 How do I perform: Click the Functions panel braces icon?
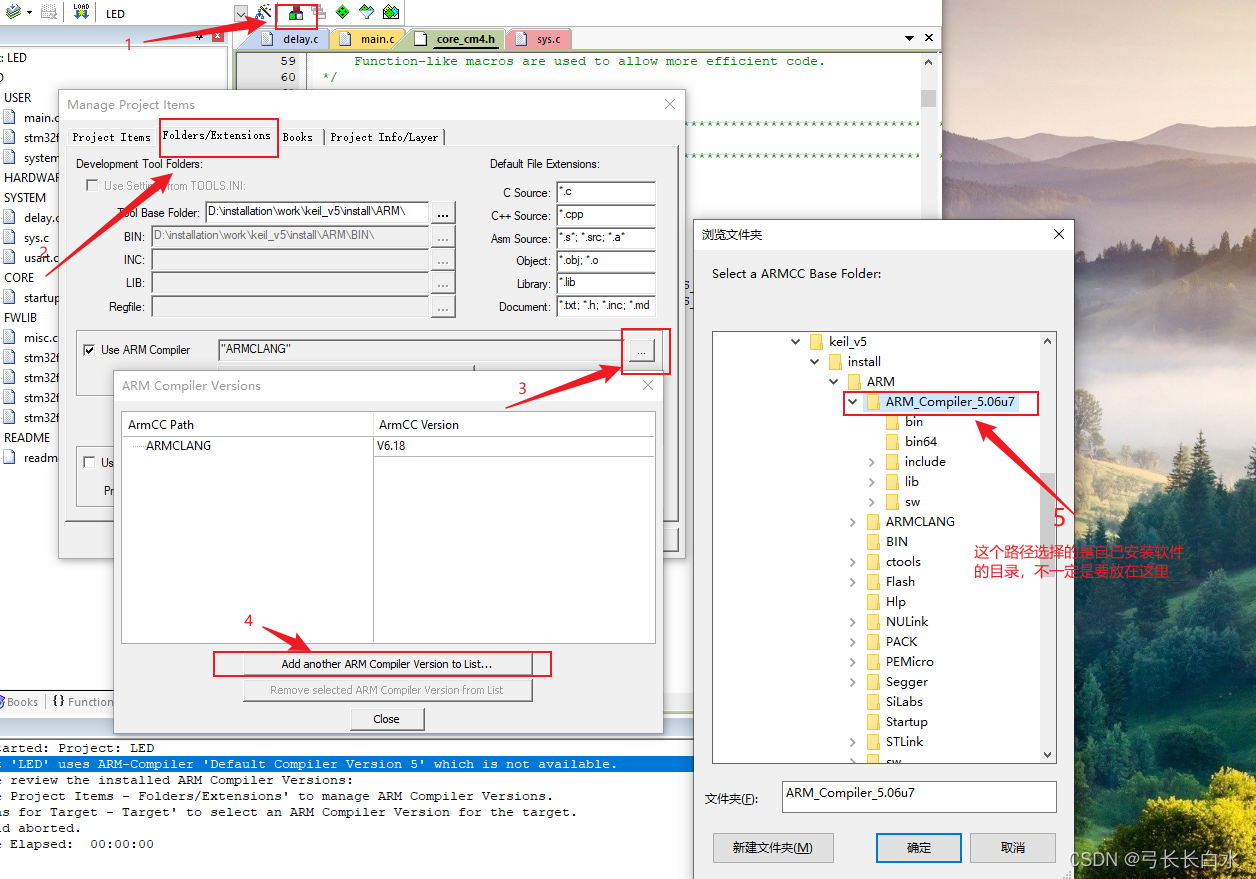pos(59,702)
